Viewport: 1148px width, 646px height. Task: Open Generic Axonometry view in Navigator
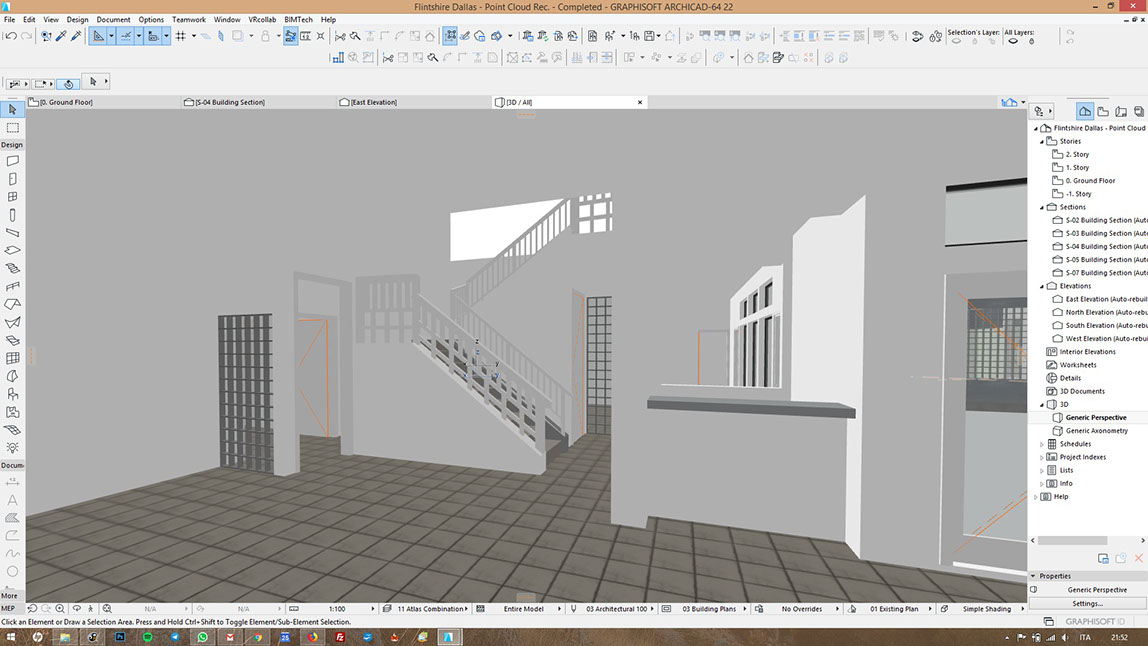click(x=1096, y=431)
